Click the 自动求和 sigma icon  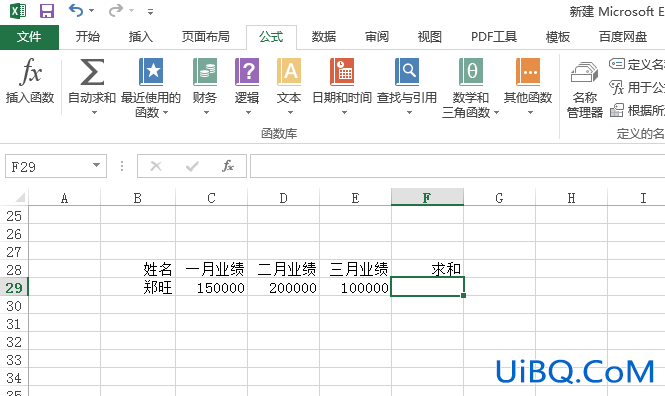click(x=92, y=72)
